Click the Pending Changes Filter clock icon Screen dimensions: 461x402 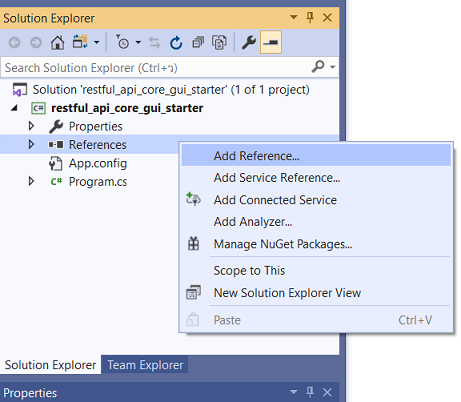pos(123,42)
